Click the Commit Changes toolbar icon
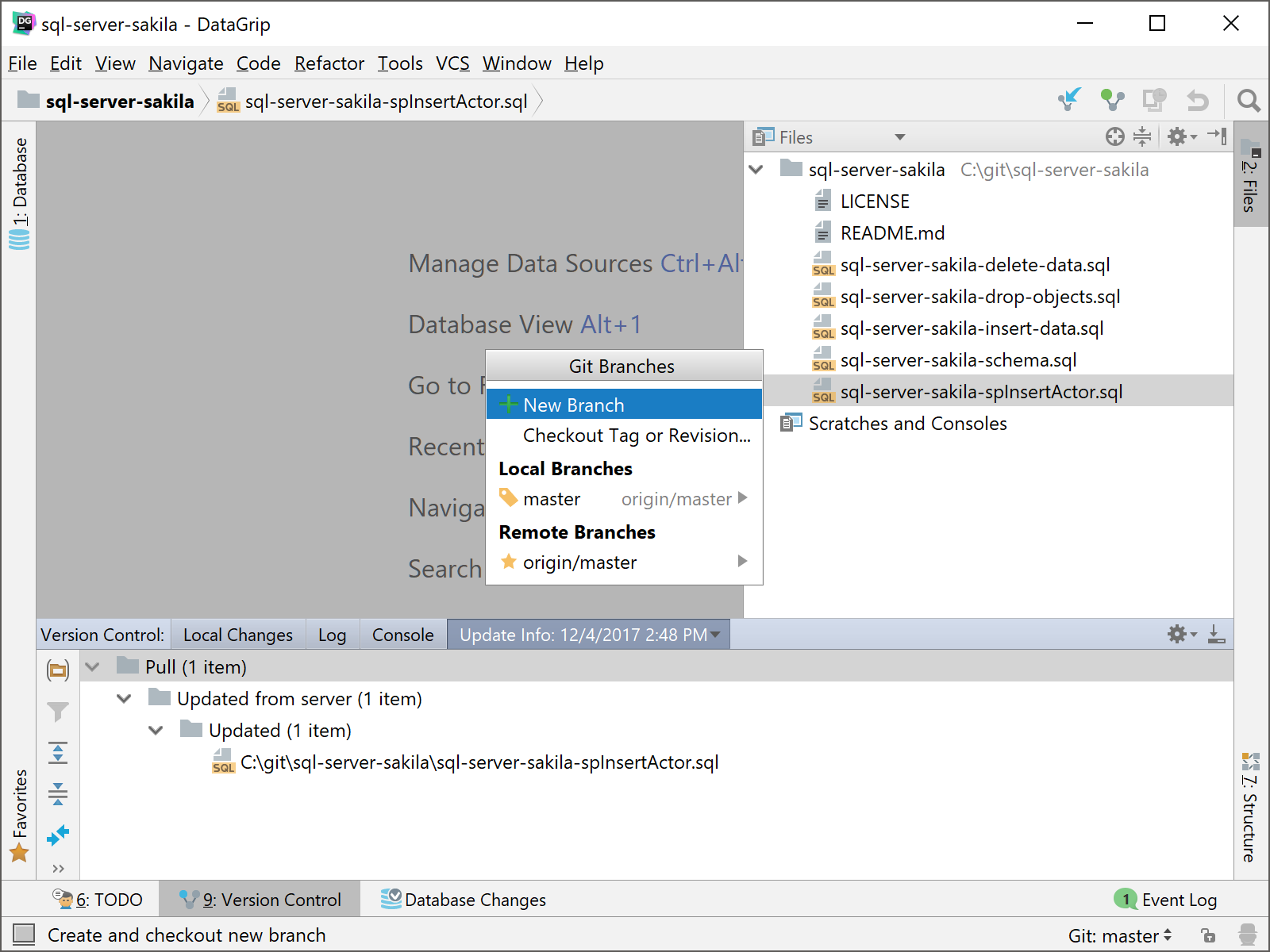Screen dimensions: 1270x952 coord(1112,101)
